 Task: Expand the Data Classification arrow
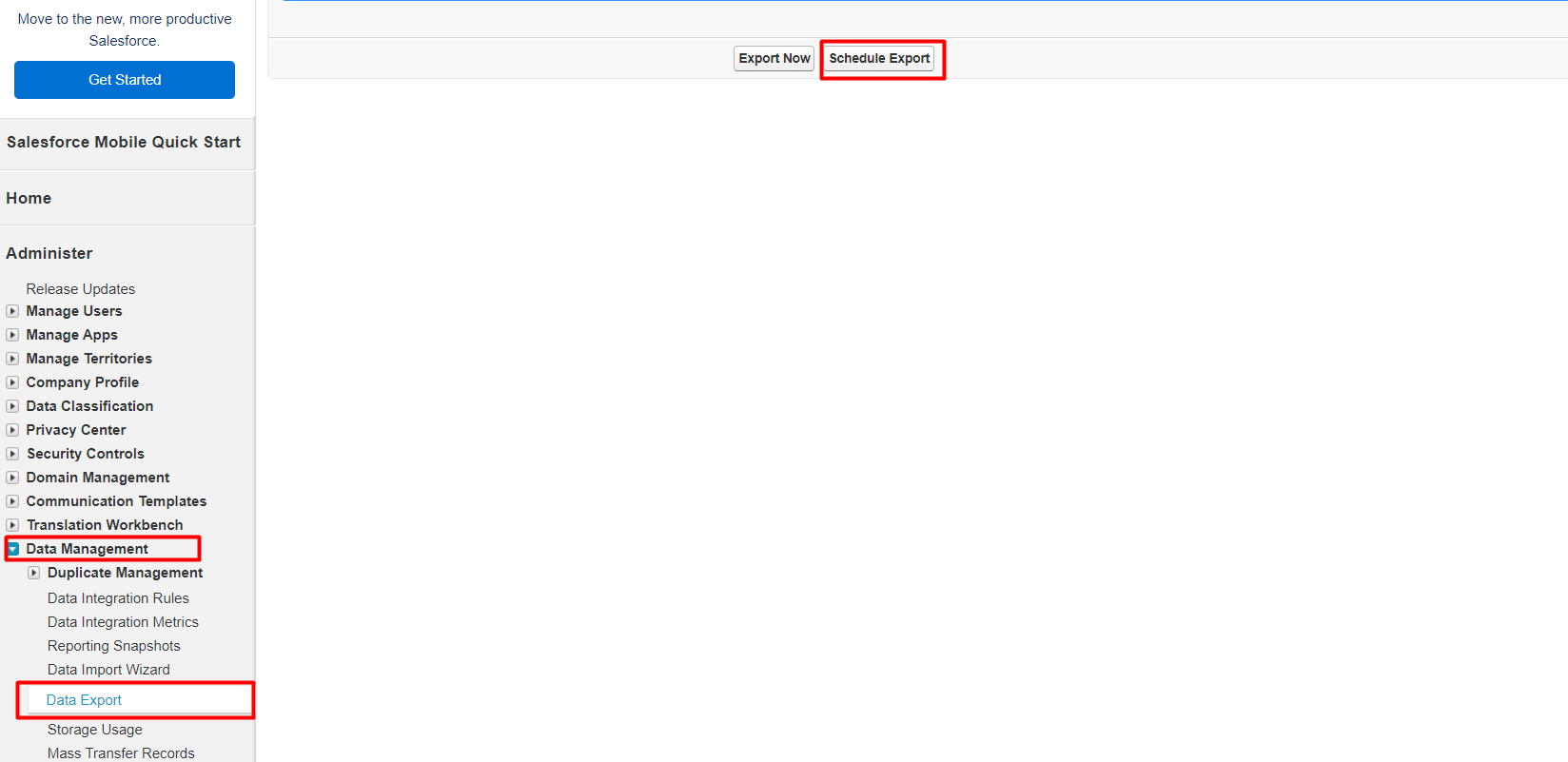coord(12,406)
